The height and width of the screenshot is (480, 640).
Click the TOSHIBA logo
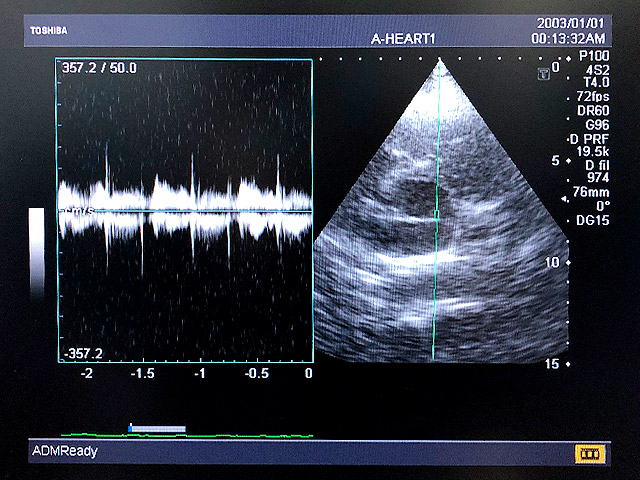click(49, 31)
